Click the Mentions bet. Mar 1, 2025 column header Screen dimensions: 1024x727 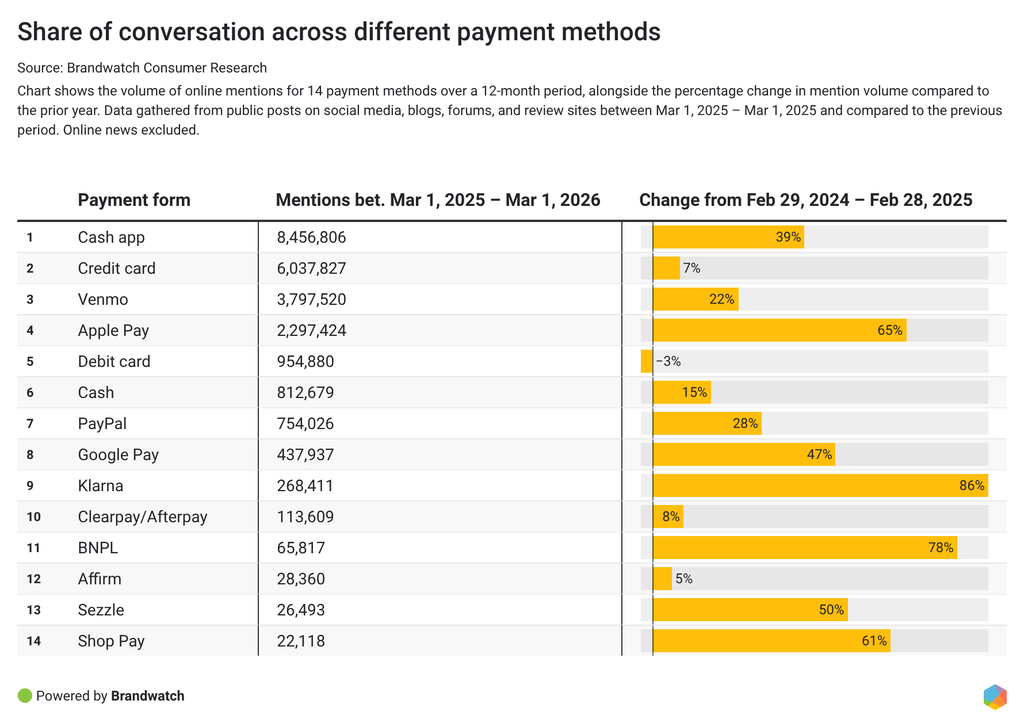click(x=437, y=200)
